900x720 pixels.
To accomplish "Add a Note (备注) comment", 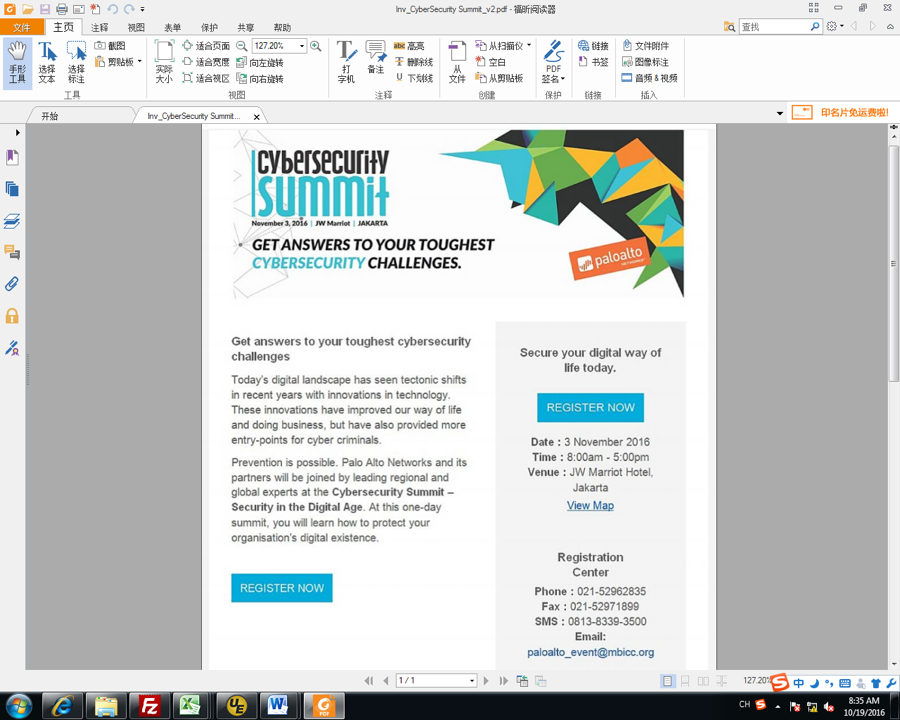I will 376,57.
